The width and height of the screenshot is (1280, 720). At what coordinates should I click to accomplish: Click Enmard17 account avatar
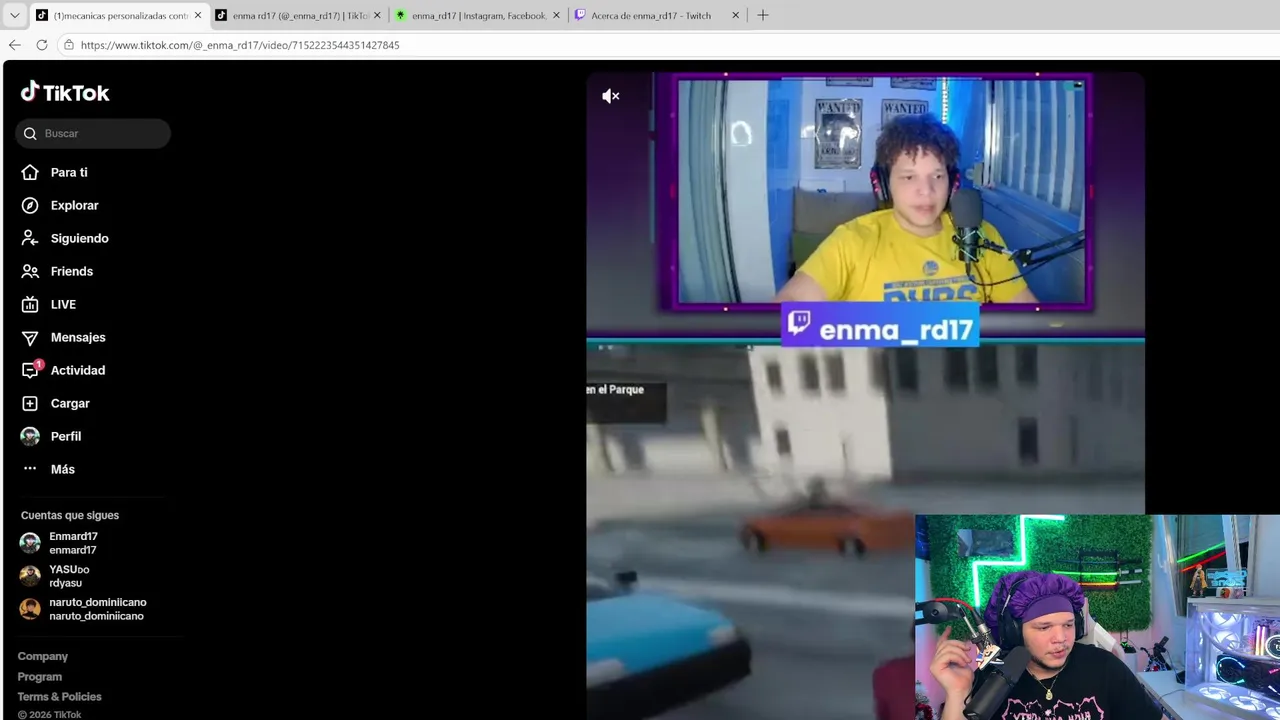30,543
